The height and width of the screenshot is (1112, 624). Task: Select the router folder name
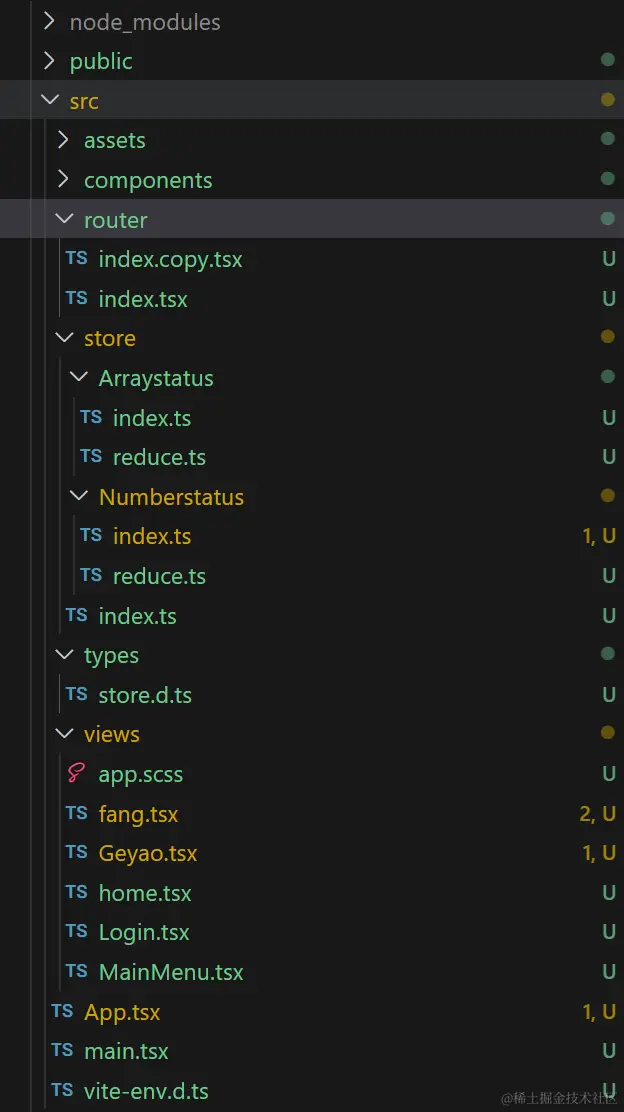[116, 220]
